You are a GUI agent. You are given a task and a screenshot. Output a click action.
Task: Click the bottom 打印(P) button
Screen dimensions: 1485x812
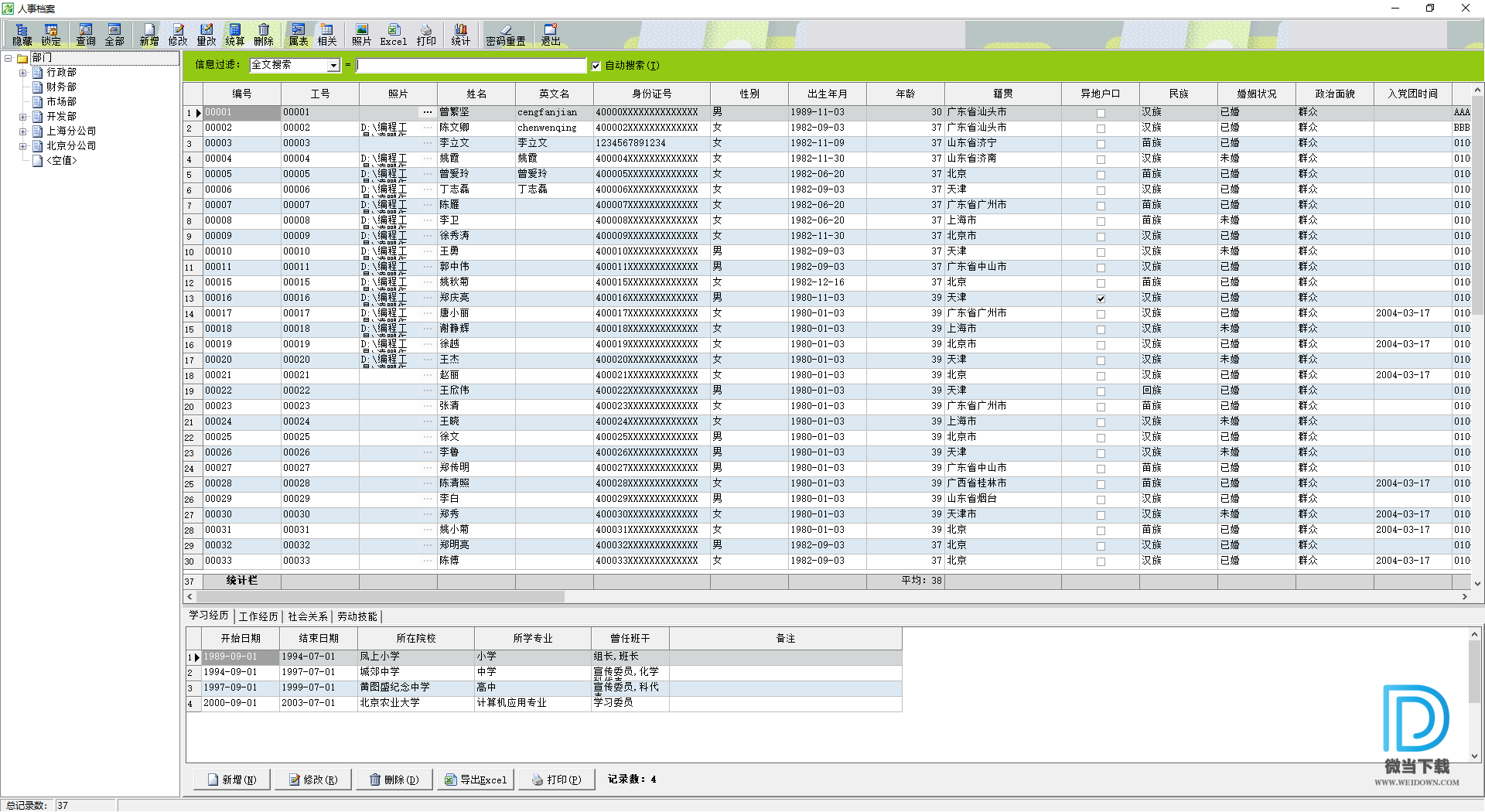coord(555,780)
